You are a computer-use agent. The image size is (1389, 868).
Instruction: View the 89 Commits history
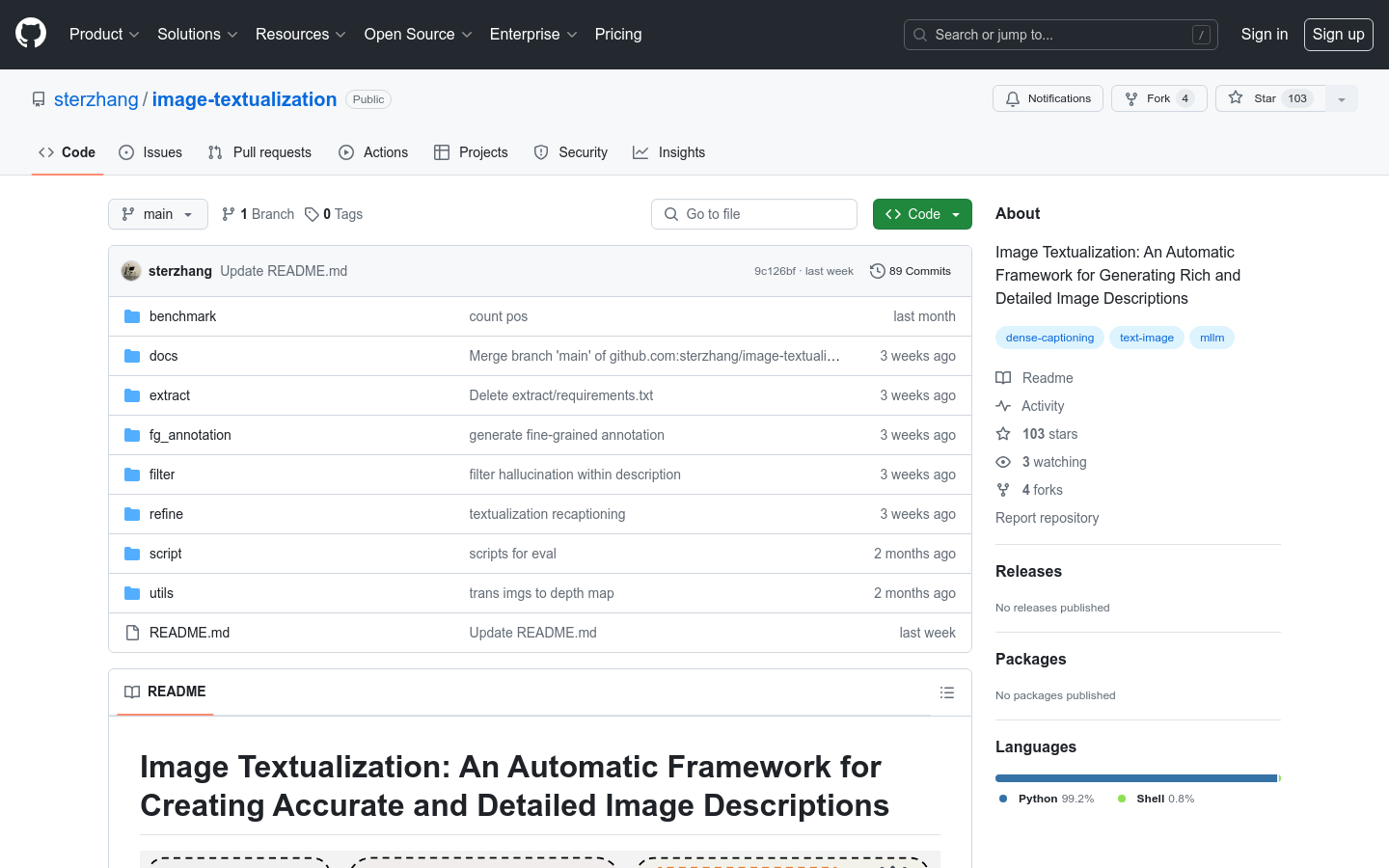click(911, 271)
